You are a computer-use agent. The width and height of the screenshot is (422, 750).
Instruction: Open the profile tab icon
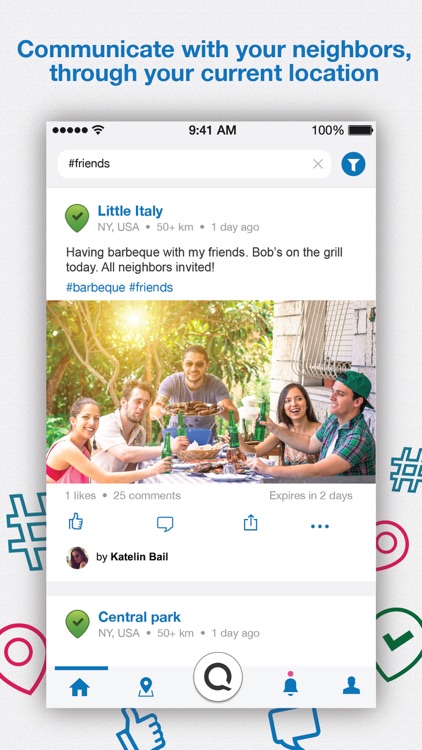point(351,685)
